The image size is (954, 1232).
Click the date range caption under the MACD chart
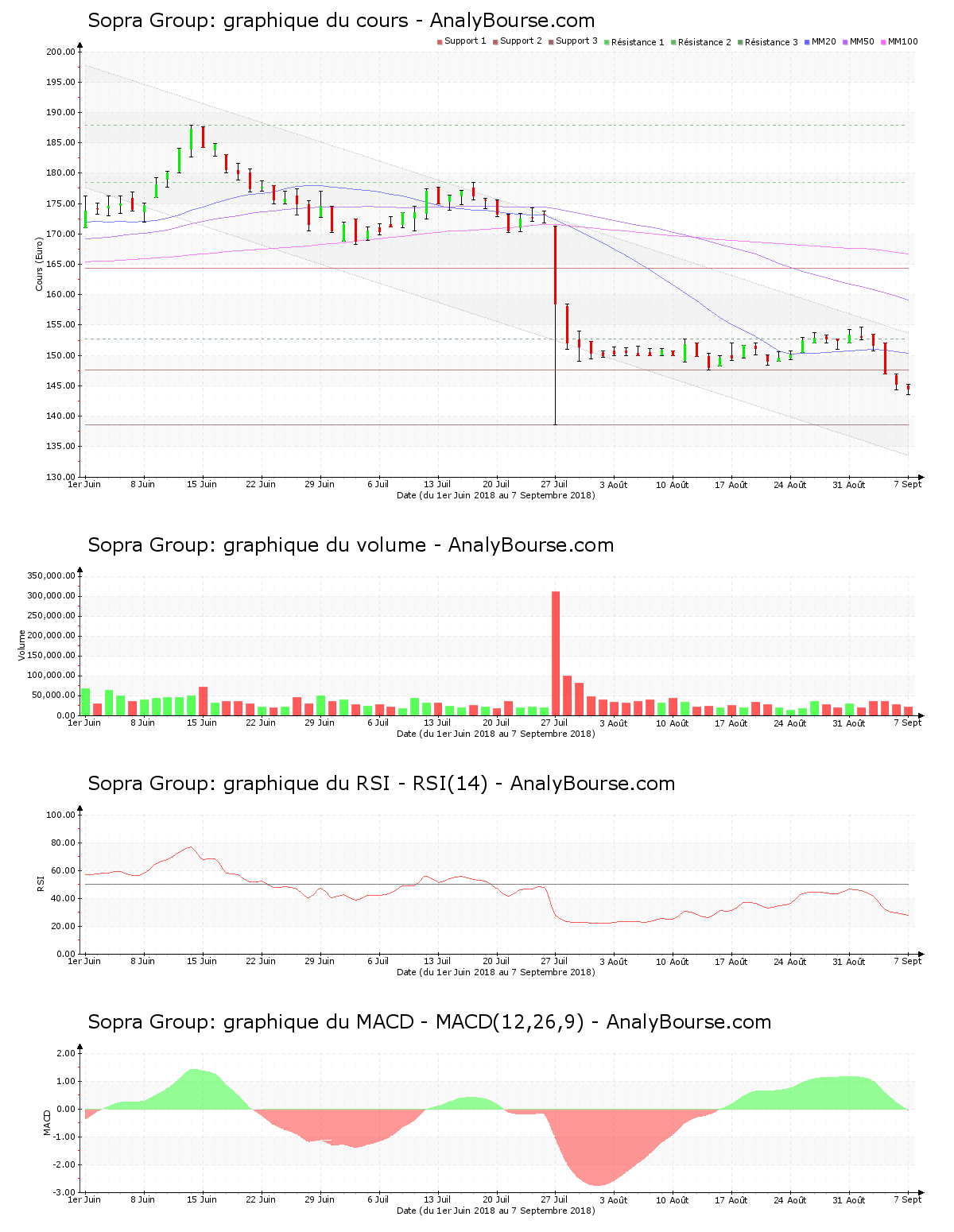click(x=496, y=1211)
